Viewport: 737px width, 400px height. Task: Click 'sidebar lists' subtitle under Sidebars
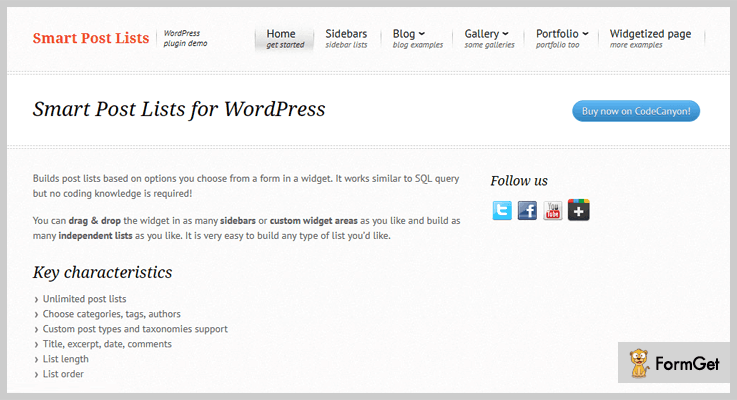tap(346, 45)
